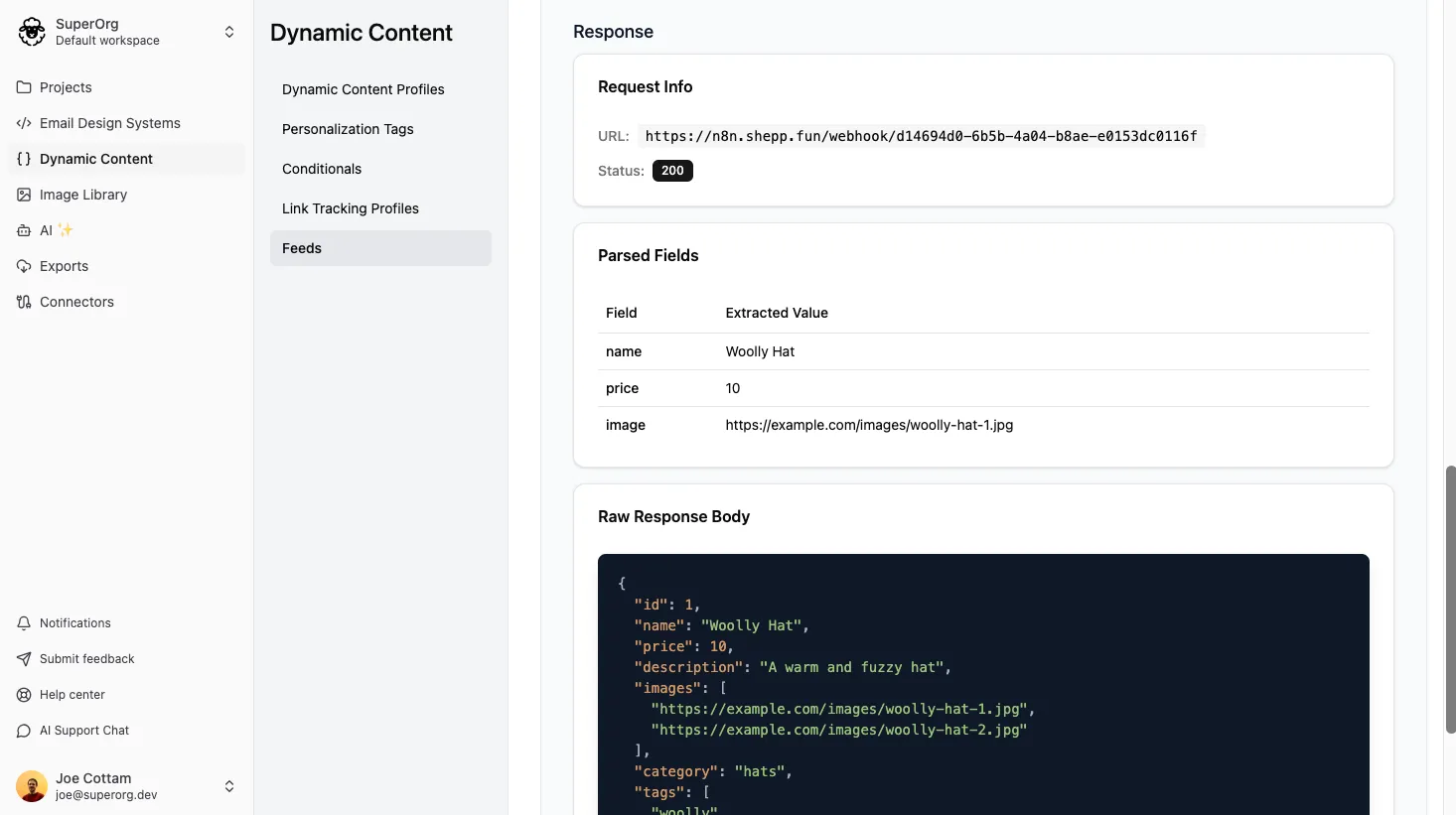Open Dynamic Content Profiles
The height and width of the screenshot is (815, 1456).
point(363,89)
